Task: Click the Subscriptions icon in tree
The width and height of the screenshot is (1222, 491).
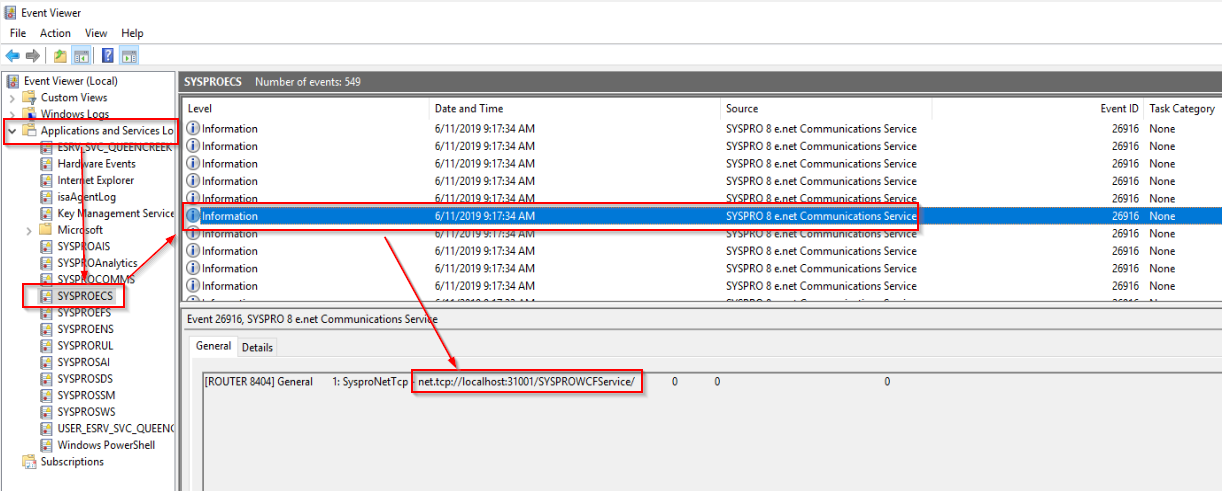Action: [30, 462]
